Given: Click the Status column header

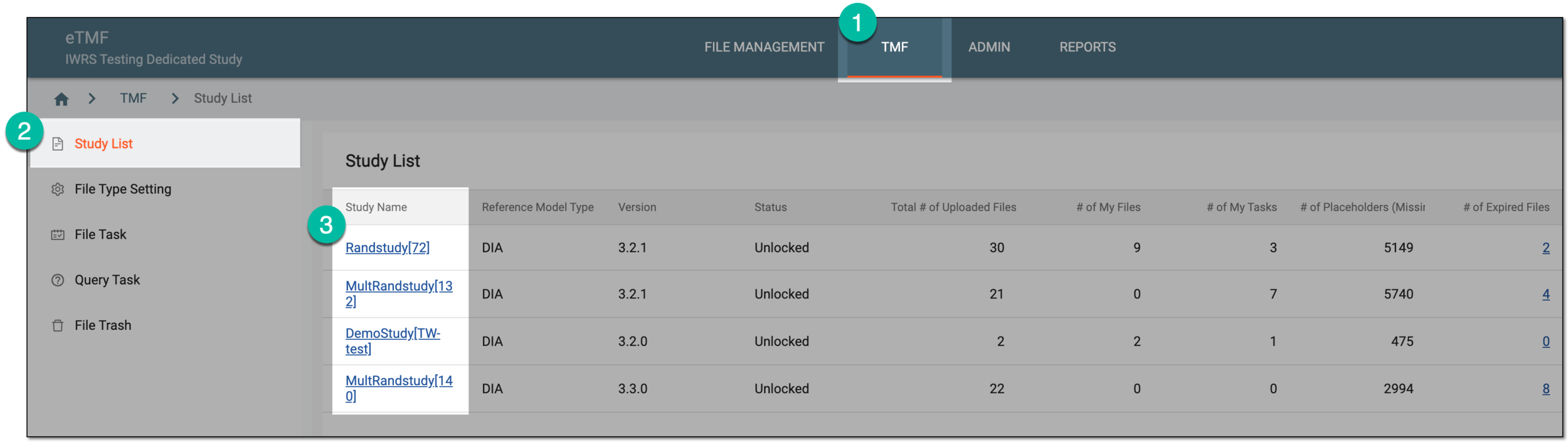Looking at the screenshot, I should (770, 208).
